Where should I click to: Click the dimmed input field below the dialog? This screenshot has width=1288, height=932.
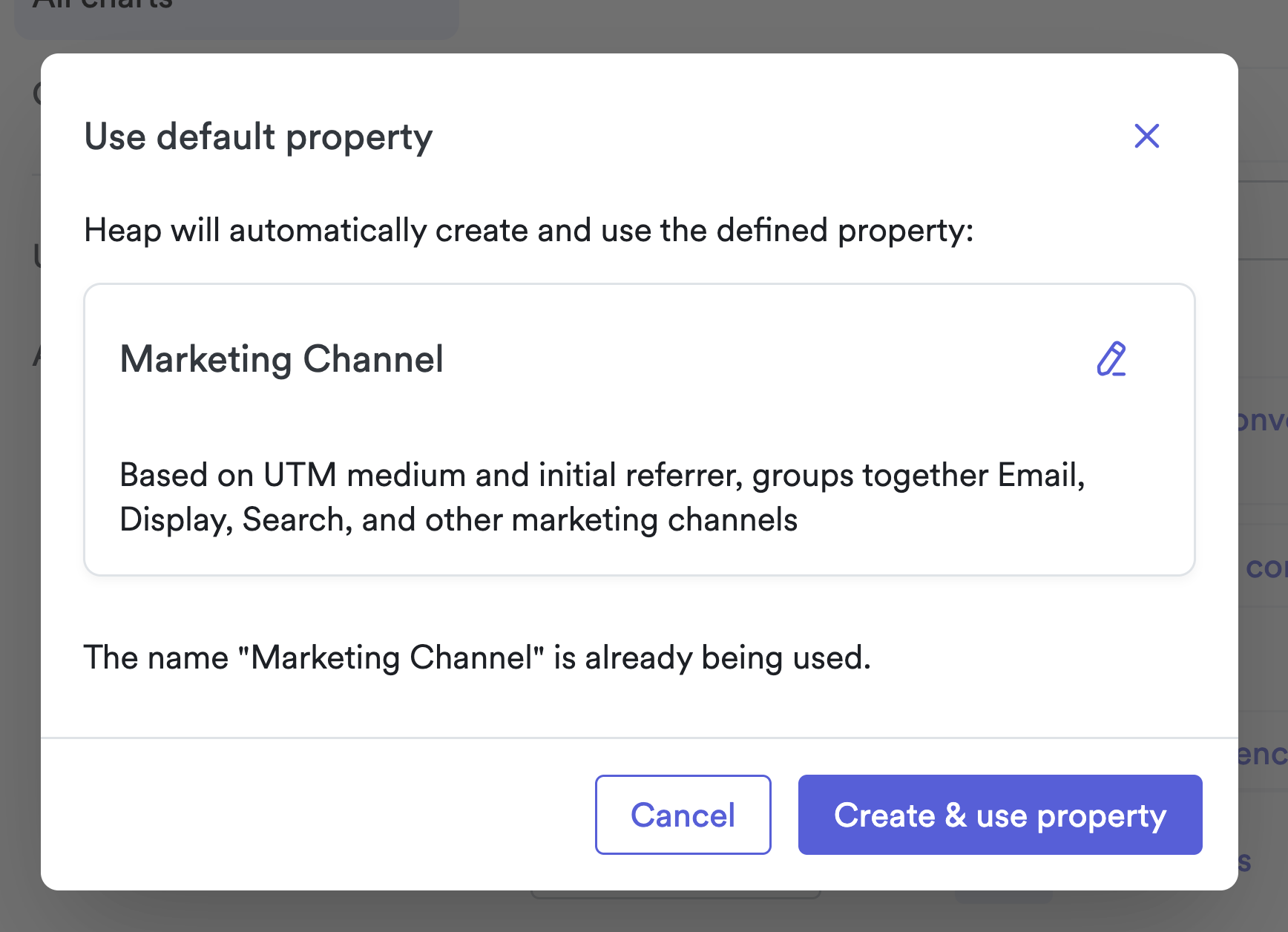click(675, 895)
